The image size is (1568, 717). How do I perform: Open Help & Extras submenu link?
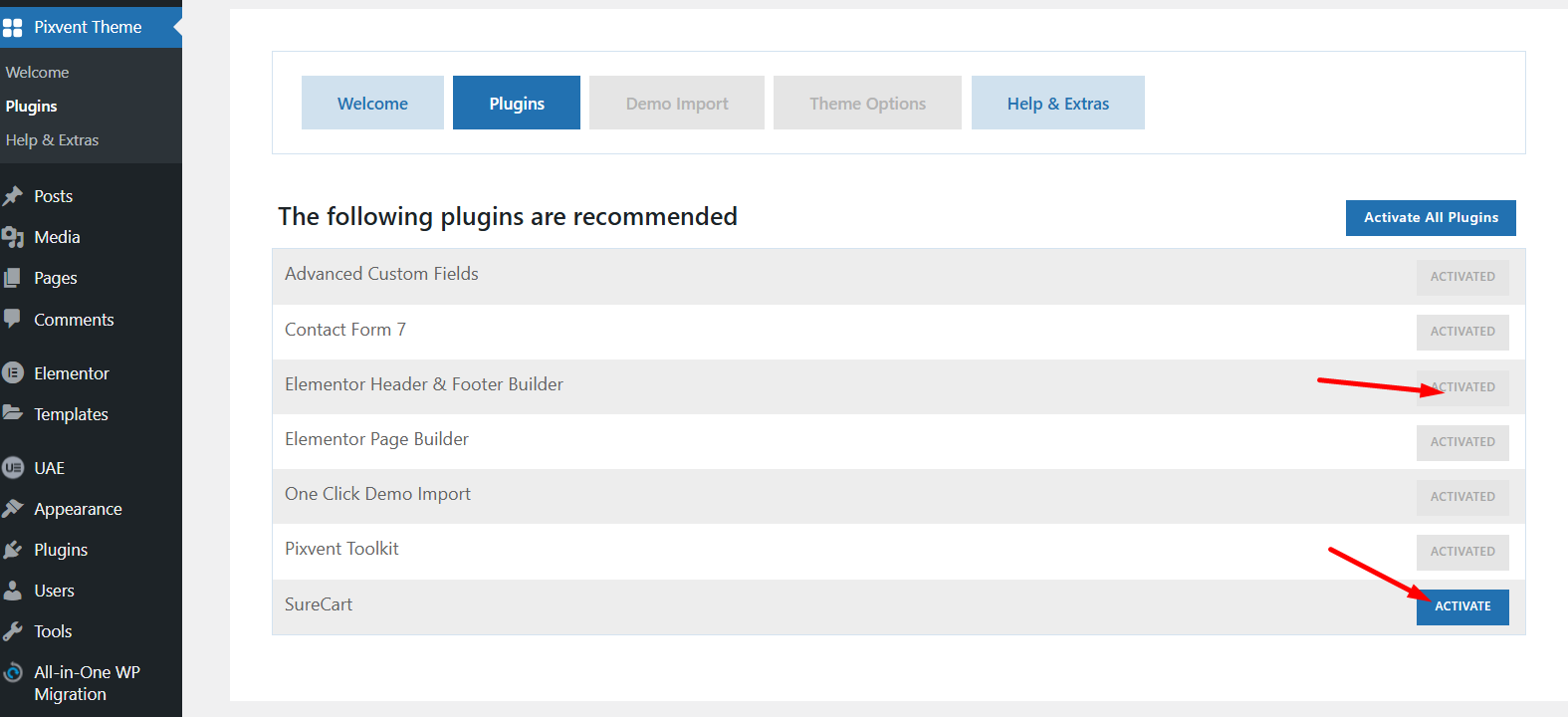tap(52, 140)
